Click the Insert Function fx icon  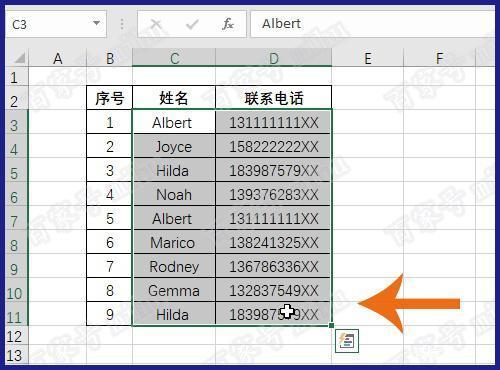[228, 24]
